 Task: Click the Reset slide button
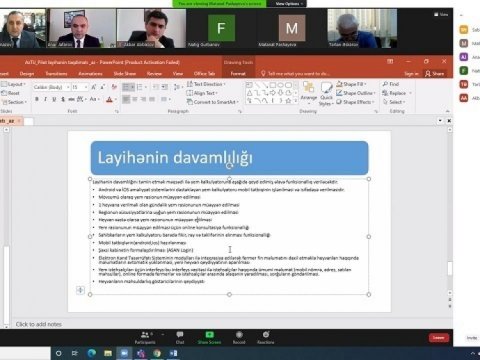coord(11,93)
